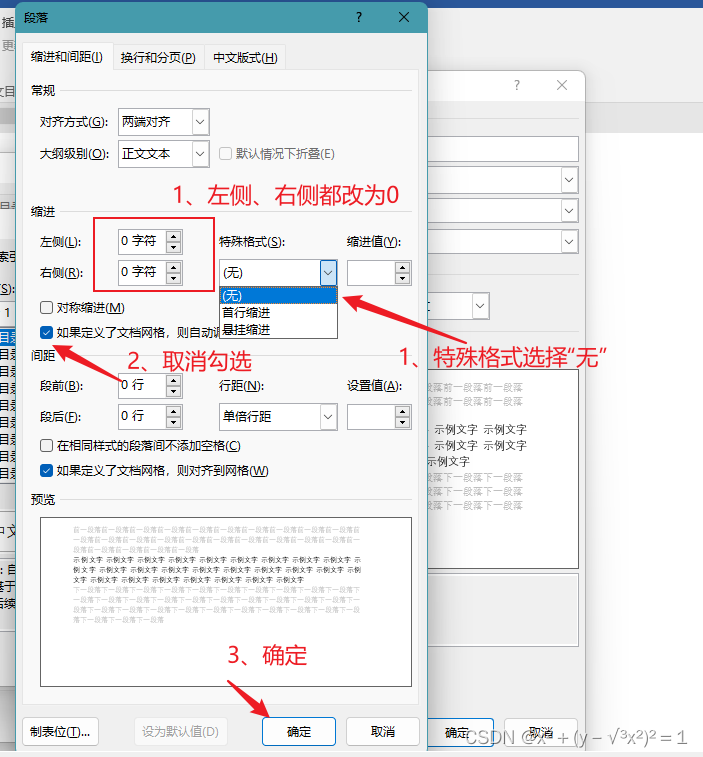
Task: Decrease the 左侧 indent with down arrow
Action: coord(174,248)
